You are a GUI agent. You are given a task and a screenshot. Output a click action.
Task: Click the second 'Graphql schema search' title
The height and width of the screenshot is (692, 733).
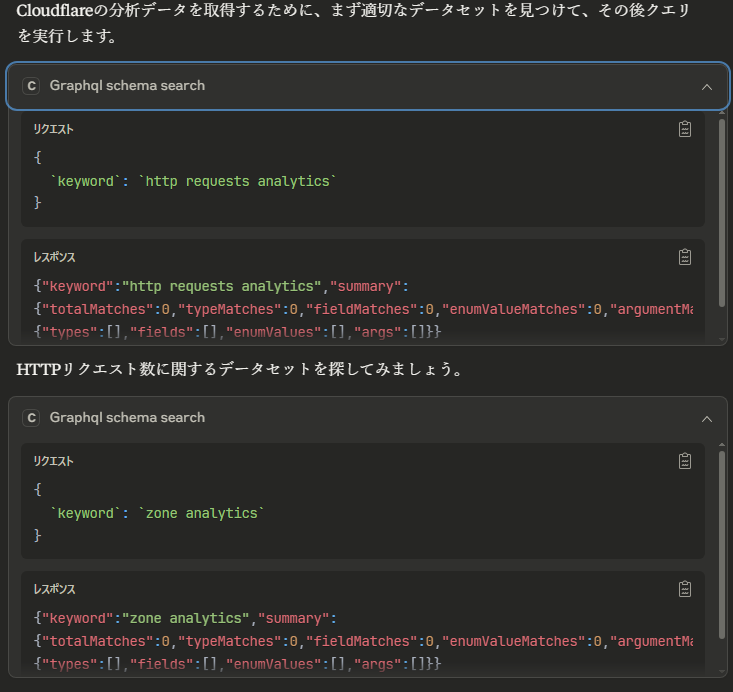coord(127,418)
